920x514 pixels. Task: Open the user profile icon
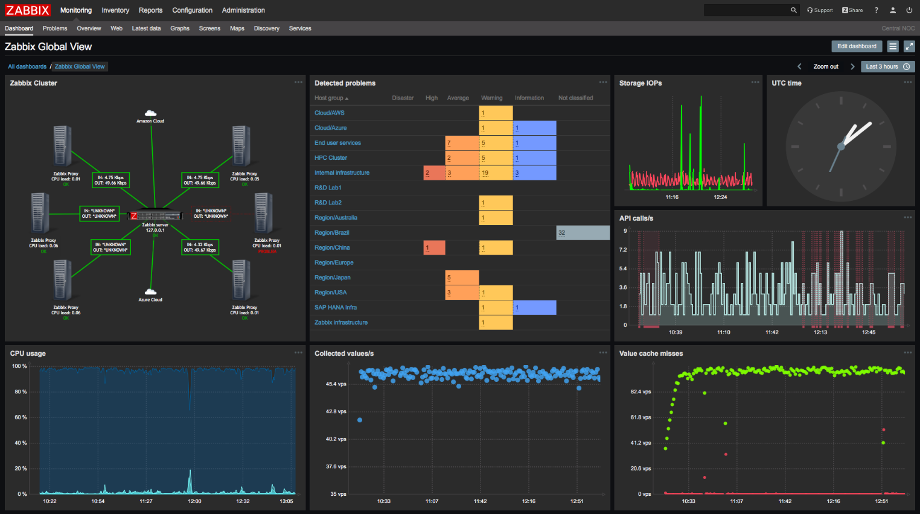click(x=893, y=10)
